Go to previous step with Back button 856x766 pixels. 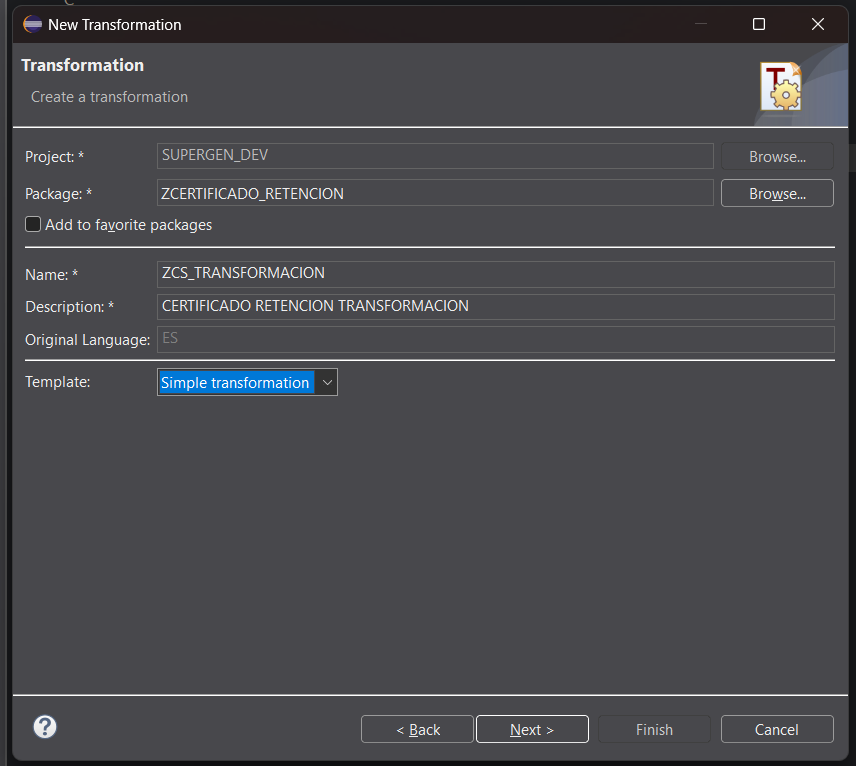click(417, 729)
